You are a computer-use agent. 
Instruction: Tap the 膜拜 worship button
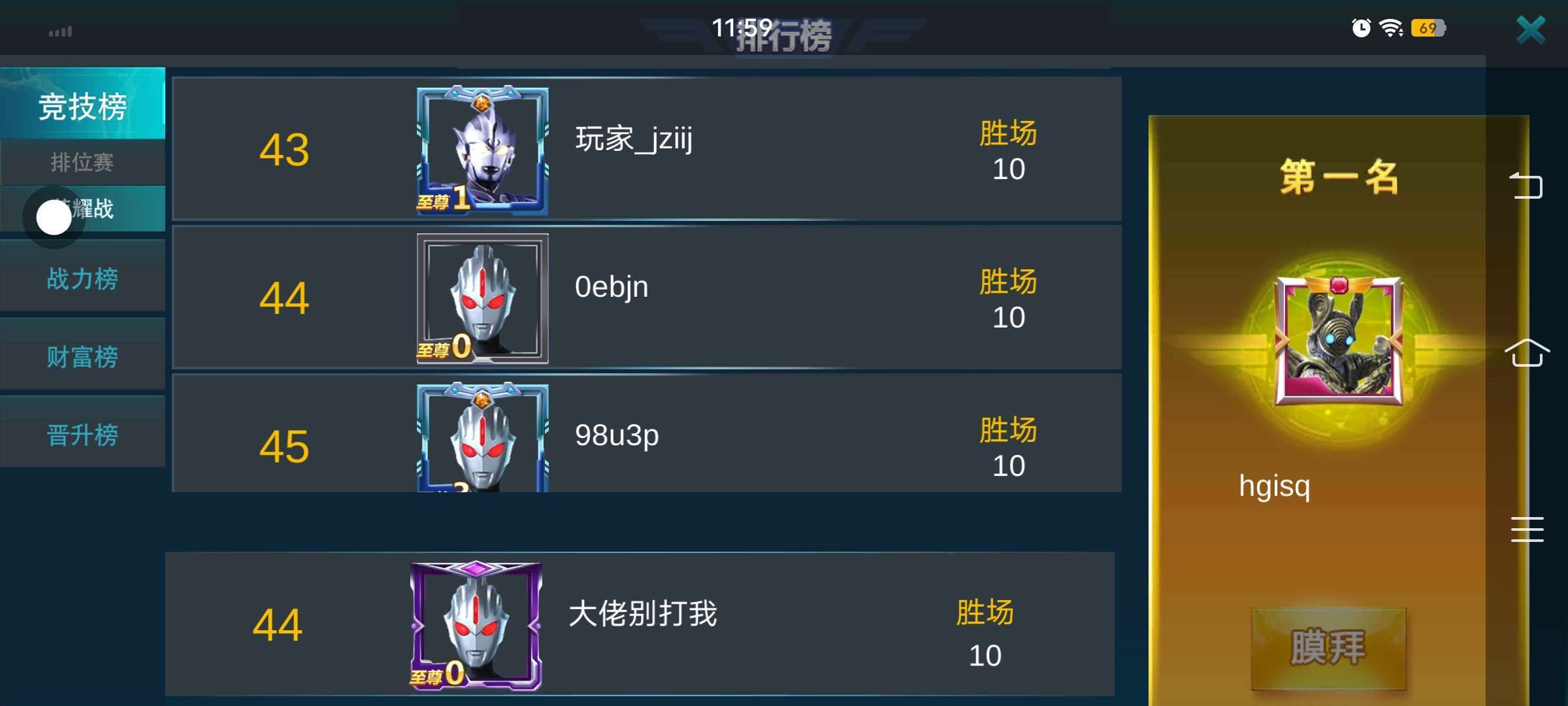point(1328,648)
